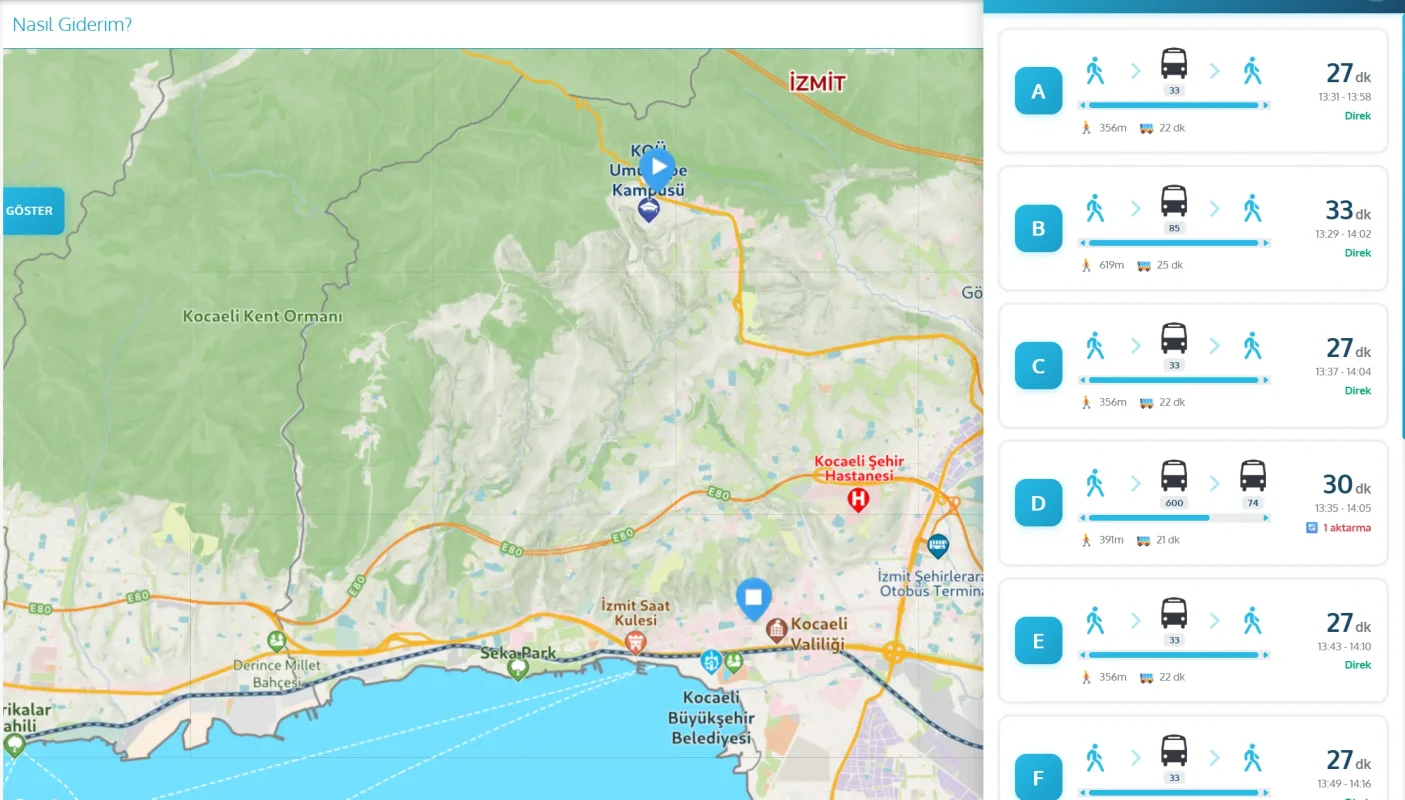Image resolution: width=1405 pixels, height=800 pixels.
Task: Click the Kocaeli Valiliği building marker
Action: pos(776,630)
